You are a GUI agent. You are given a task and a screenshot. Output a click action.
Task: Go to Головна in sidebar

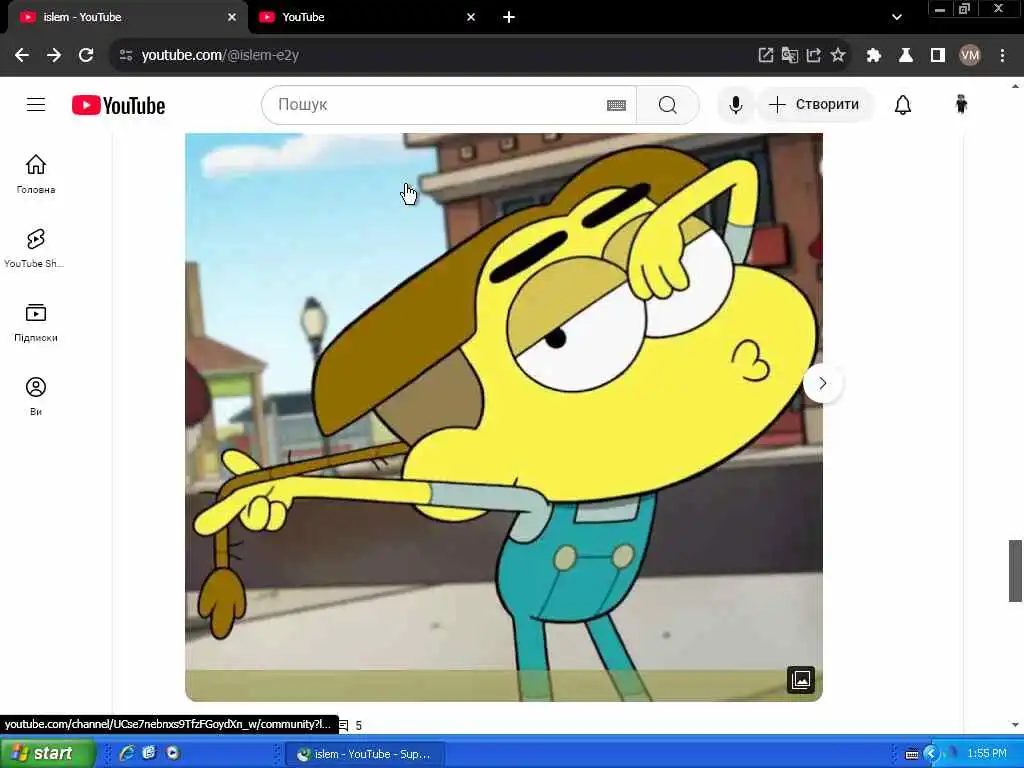point(36,174)
